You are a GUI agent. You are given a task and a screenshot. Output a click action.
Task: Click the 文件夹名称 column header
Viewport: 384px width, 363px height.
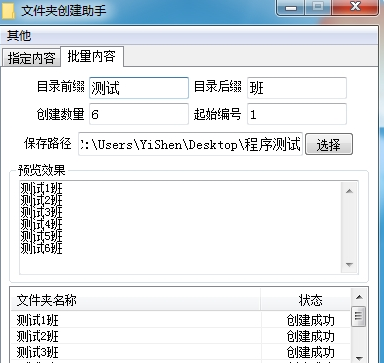click(136, 300)
